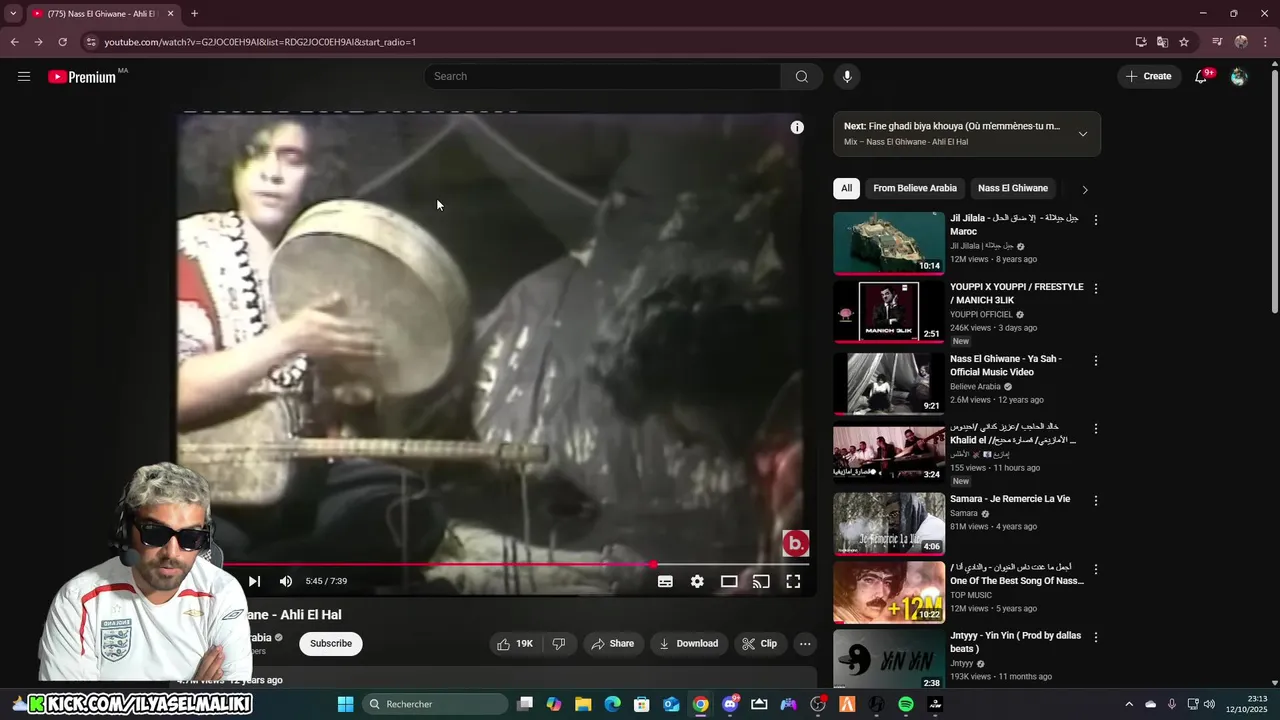The width and height of the screenshot is (1280, 720).
Task: Go back in the browser
Action: (14, 42)
